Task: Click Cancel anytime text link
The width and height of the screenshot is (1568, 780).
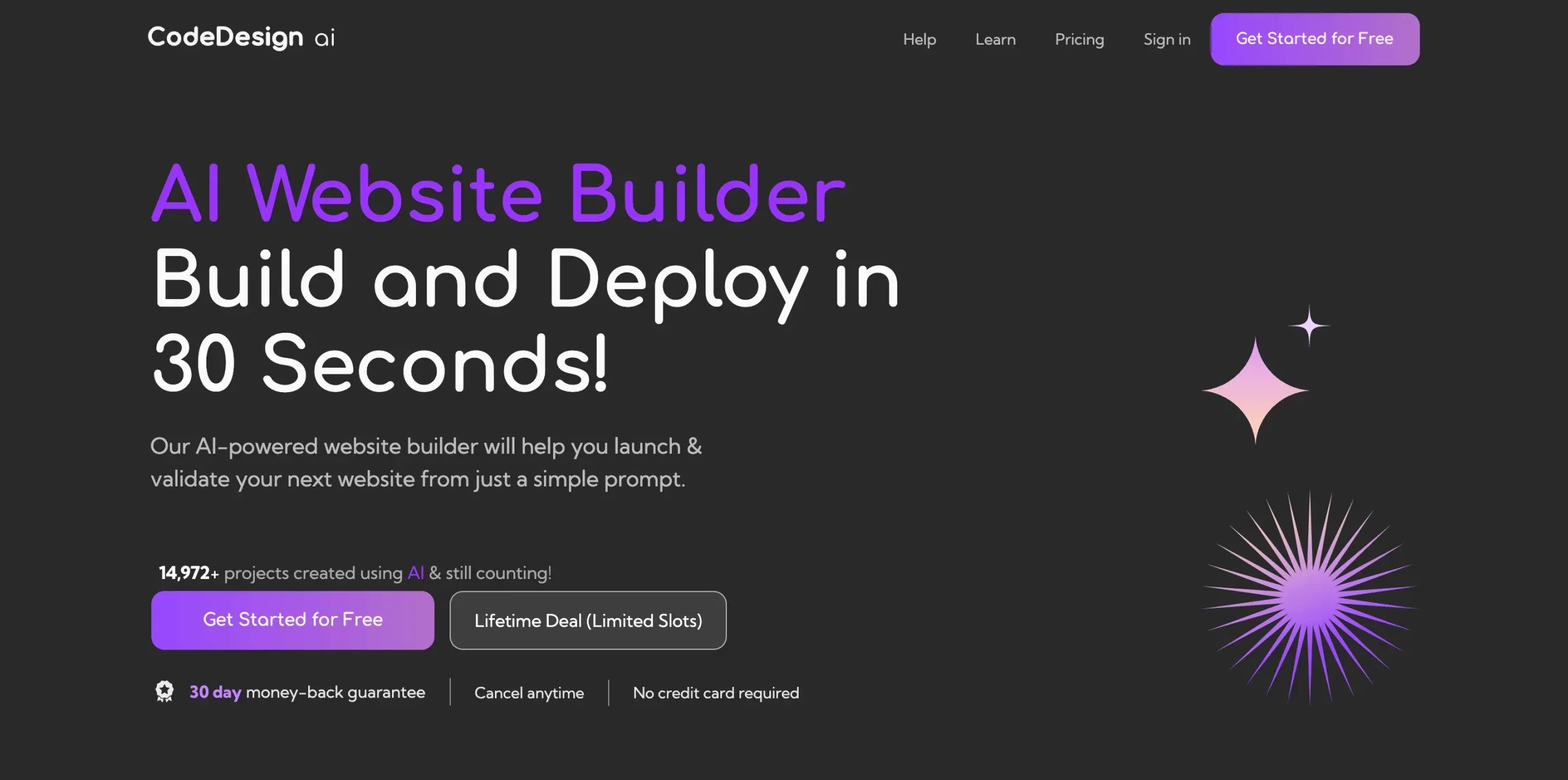Action: click(528, 692)
